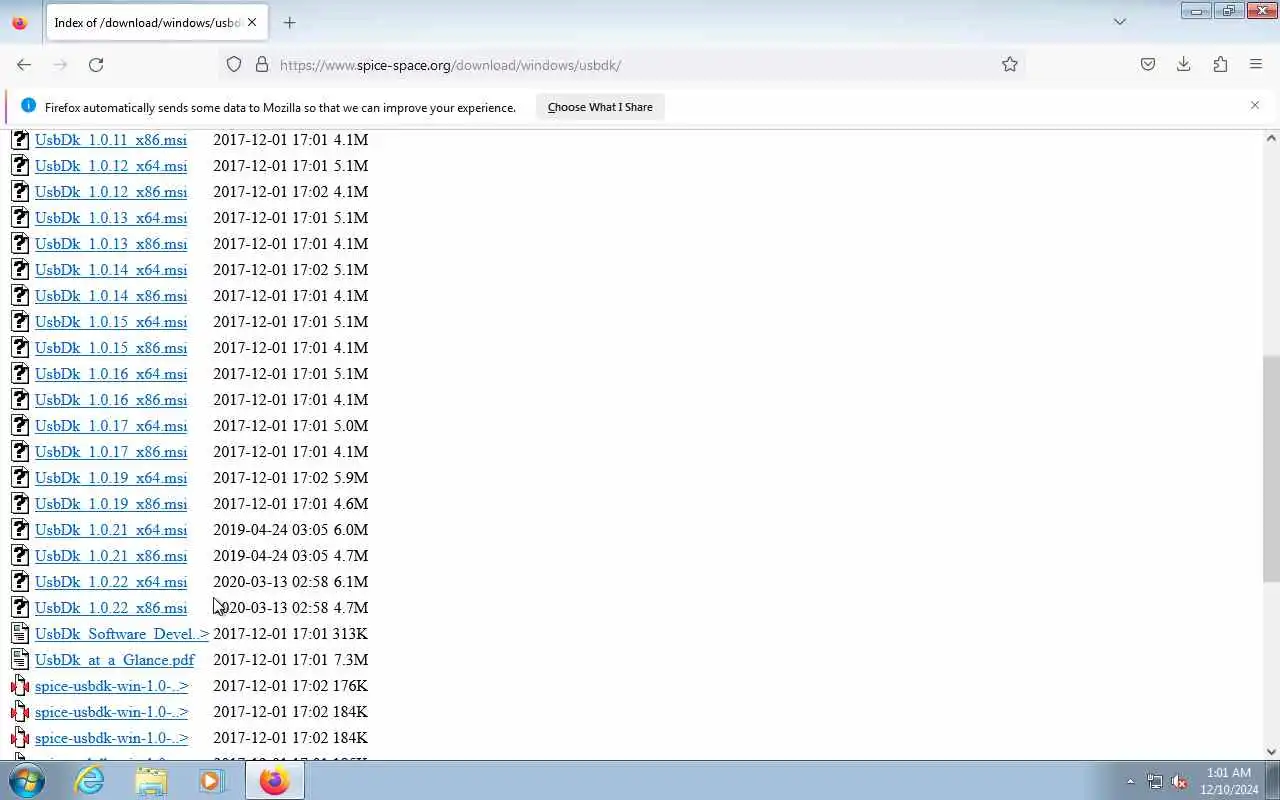Go back to previous page
This screenshot has width=1280, height=800.
[x=24, y=64]
